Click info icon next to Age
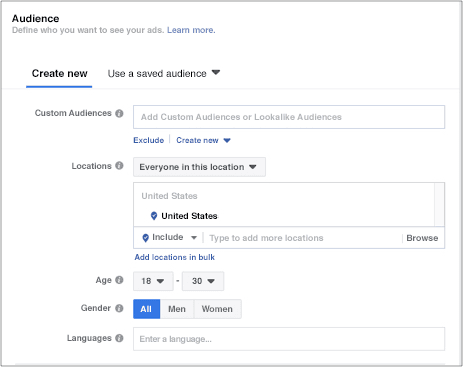This screenshot has height=367, width=463. pyautogui.click(x=119, y=280)
